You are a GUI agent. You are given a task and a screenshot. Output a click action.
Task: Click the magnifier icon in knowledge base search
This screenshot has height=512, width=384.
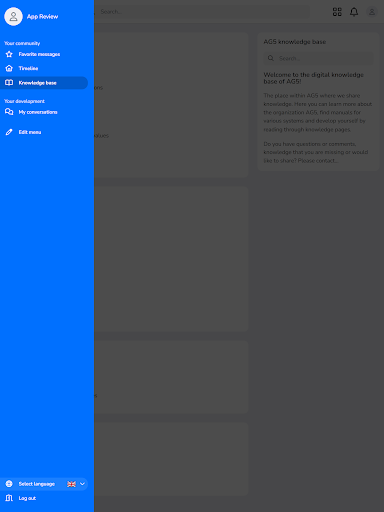271,58
